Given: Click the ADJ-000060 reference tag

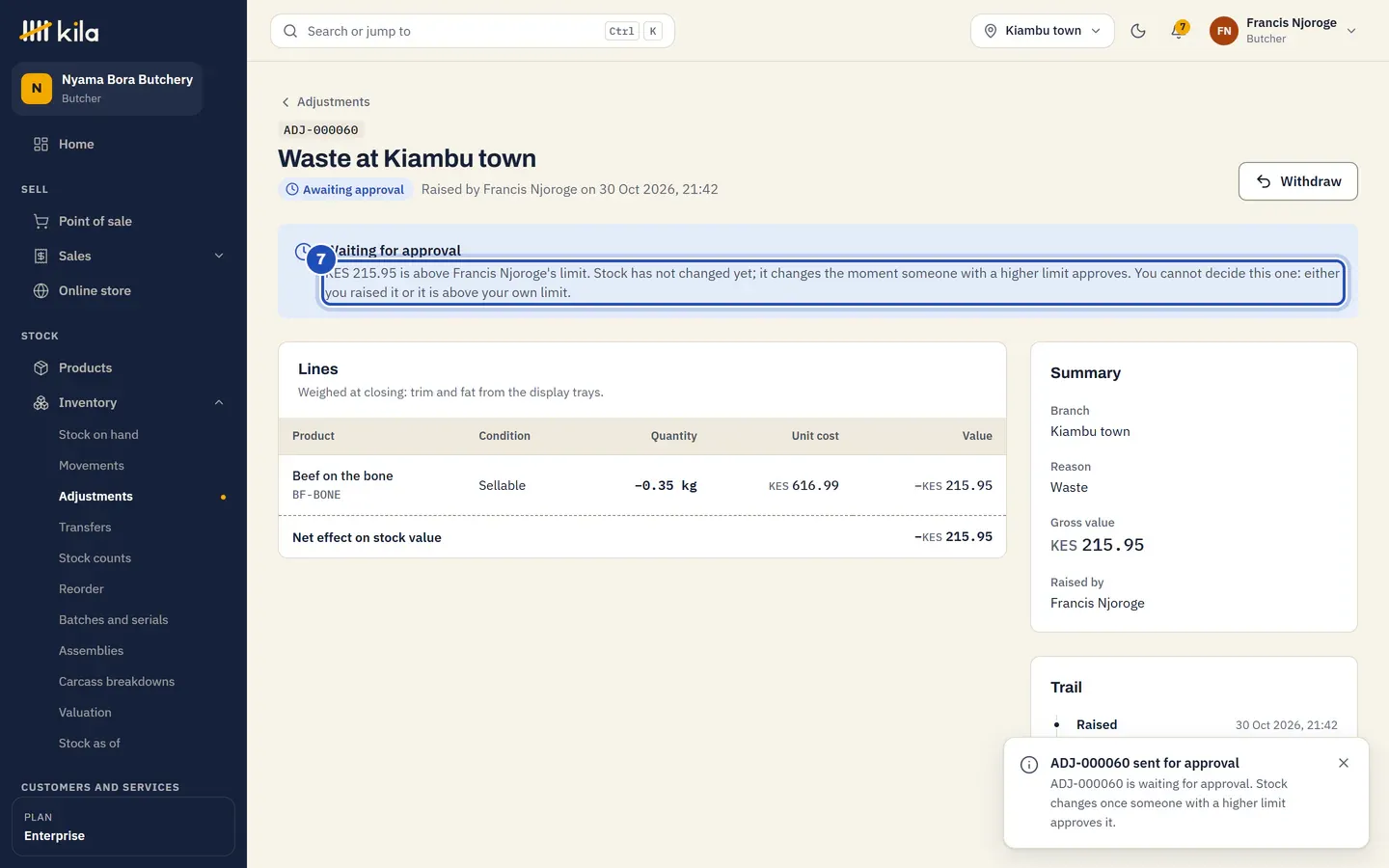Looking at the screenshot, I should tap(321, 130).
